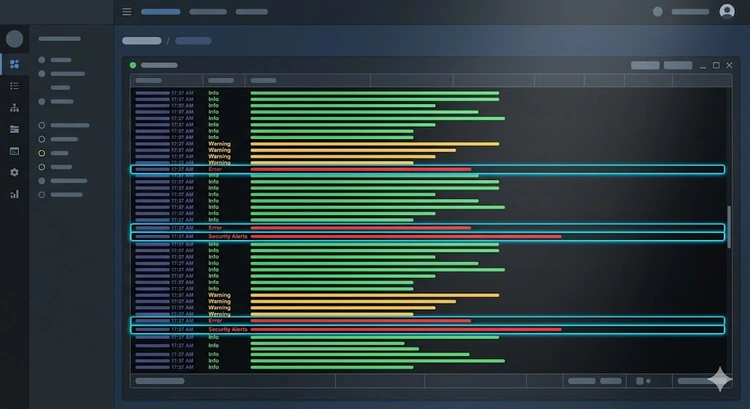The height and width of the screenshot is (409, 750).
Task: Open the hierarchy tree icon in the left rail
Action: (x=14, y=108)
